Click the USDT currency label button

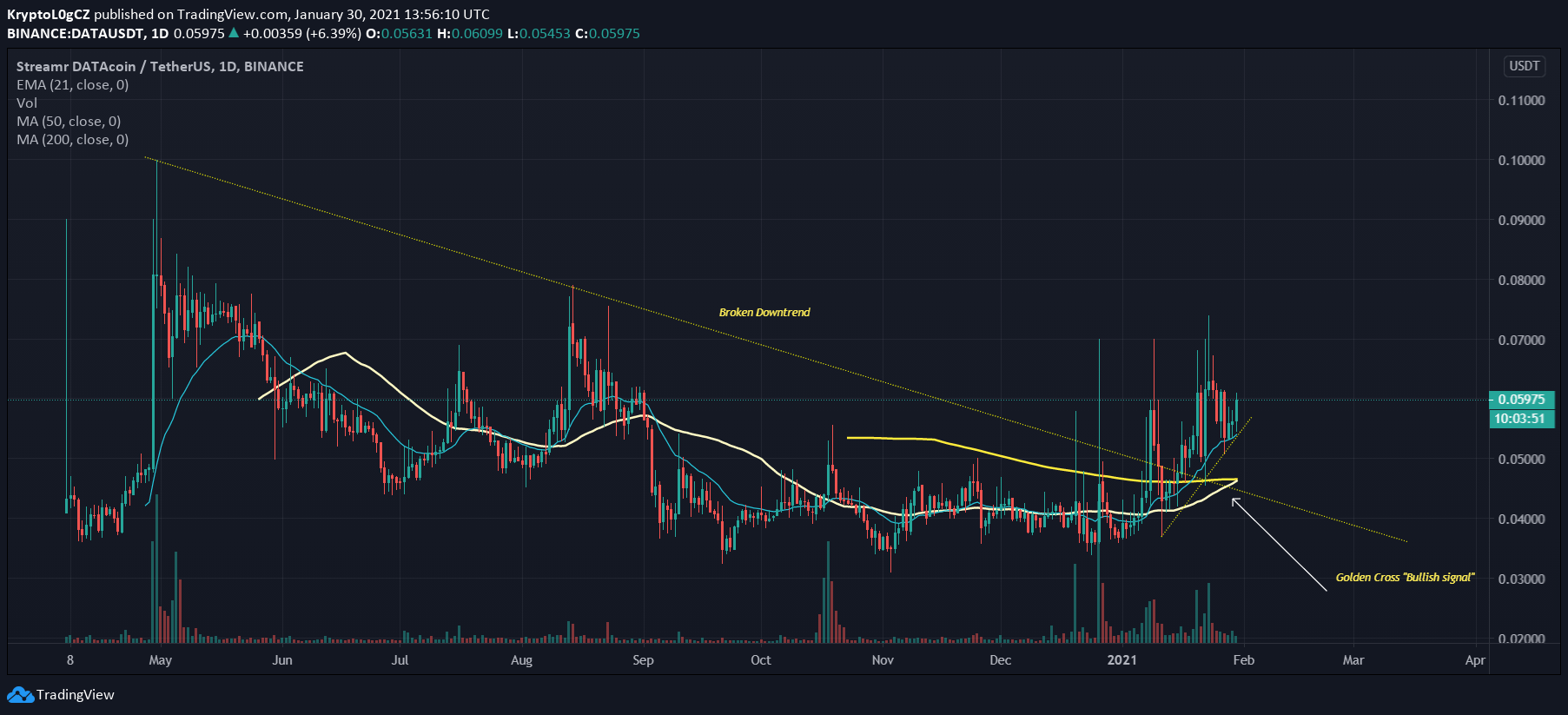tap(1524, 66)
